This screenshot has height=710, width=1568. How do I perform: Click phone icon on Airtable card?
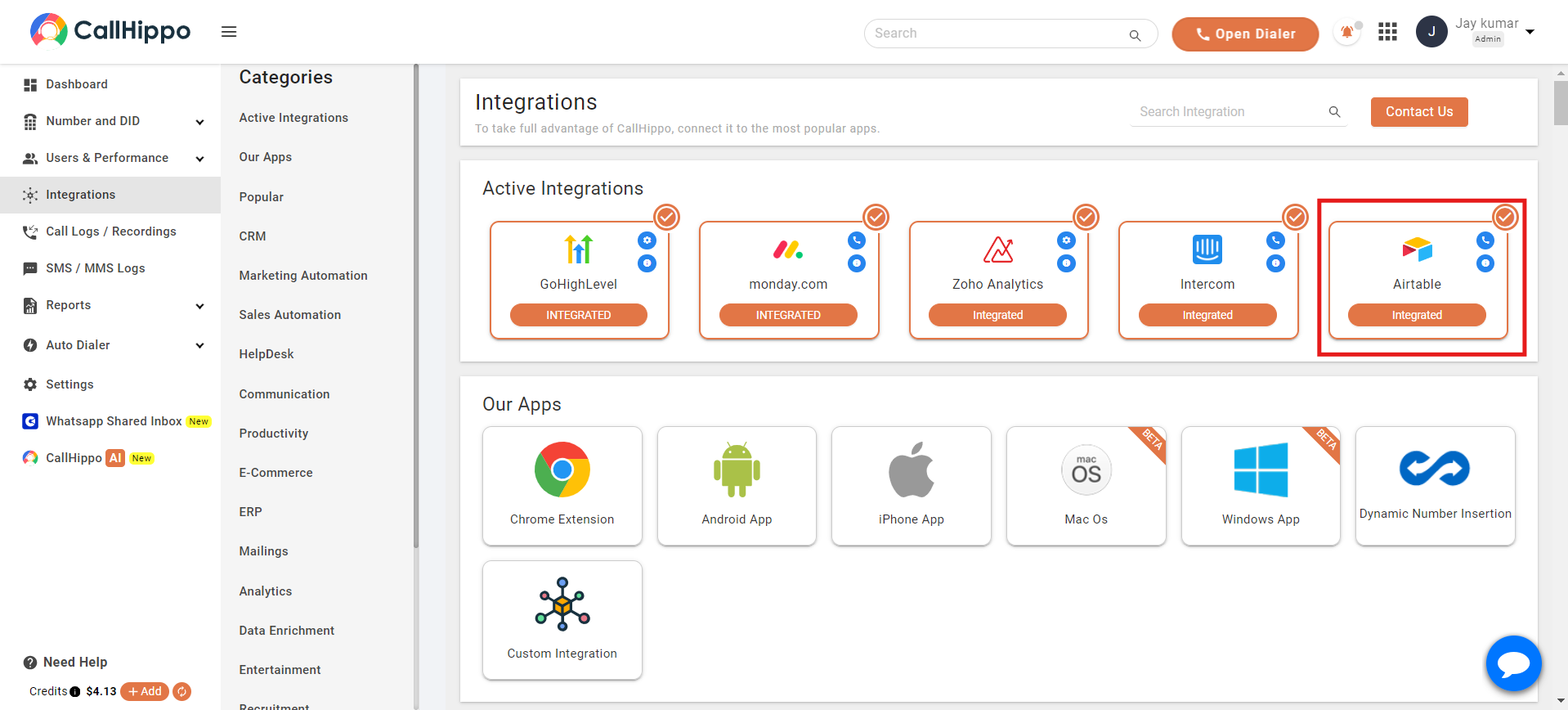(1485, 240)
